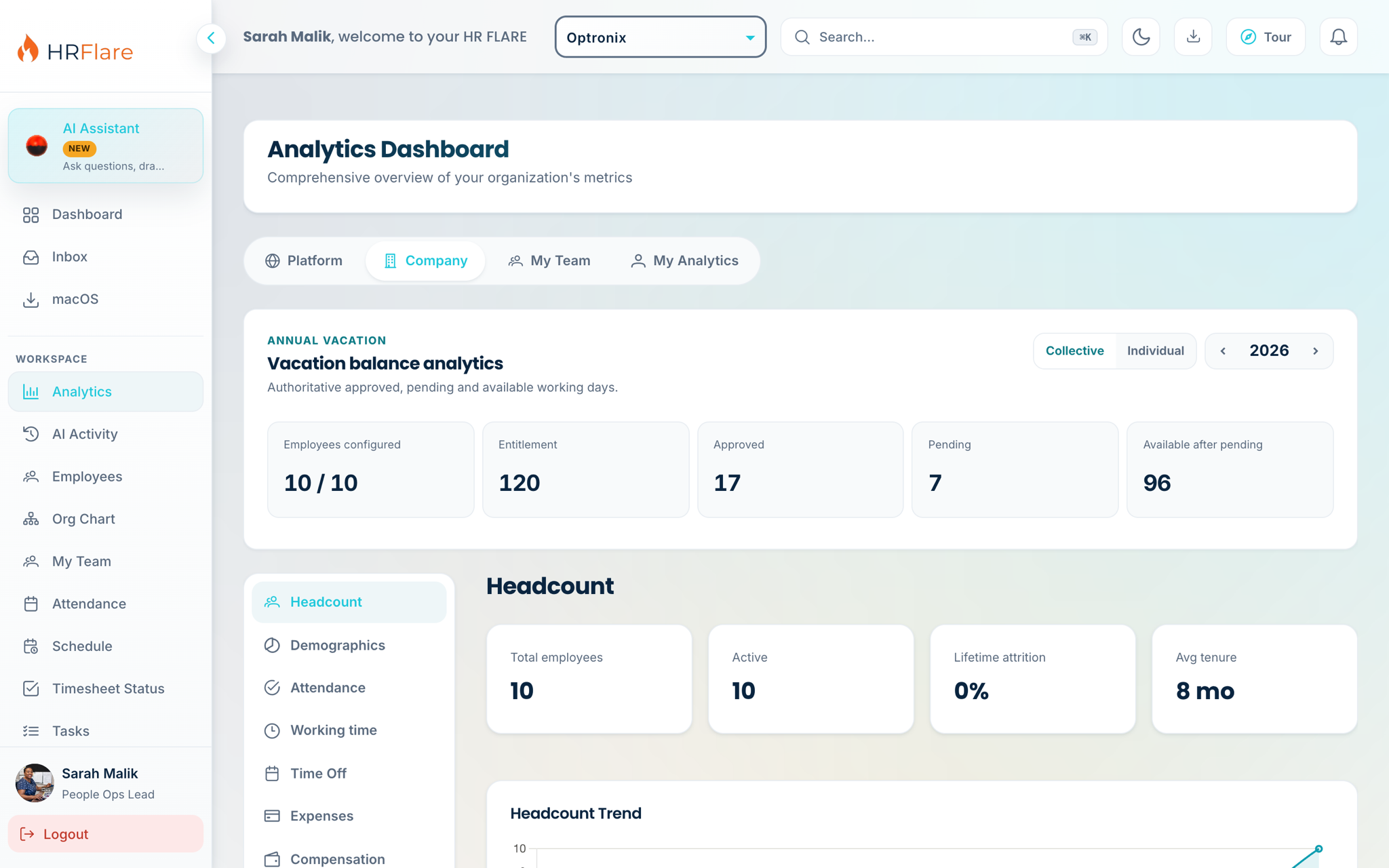
Task: Click the 'Available after pending' value 96
Action: point(1157,483)
